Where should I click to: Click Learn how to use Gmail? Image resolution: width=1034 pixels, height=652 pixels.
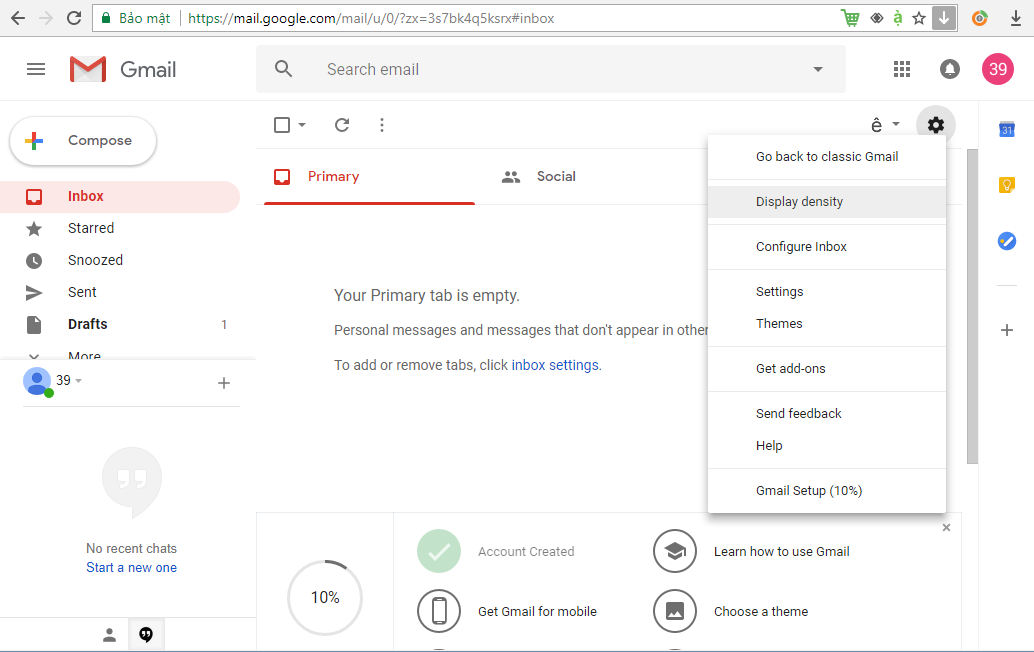click(x=781, y=552)
